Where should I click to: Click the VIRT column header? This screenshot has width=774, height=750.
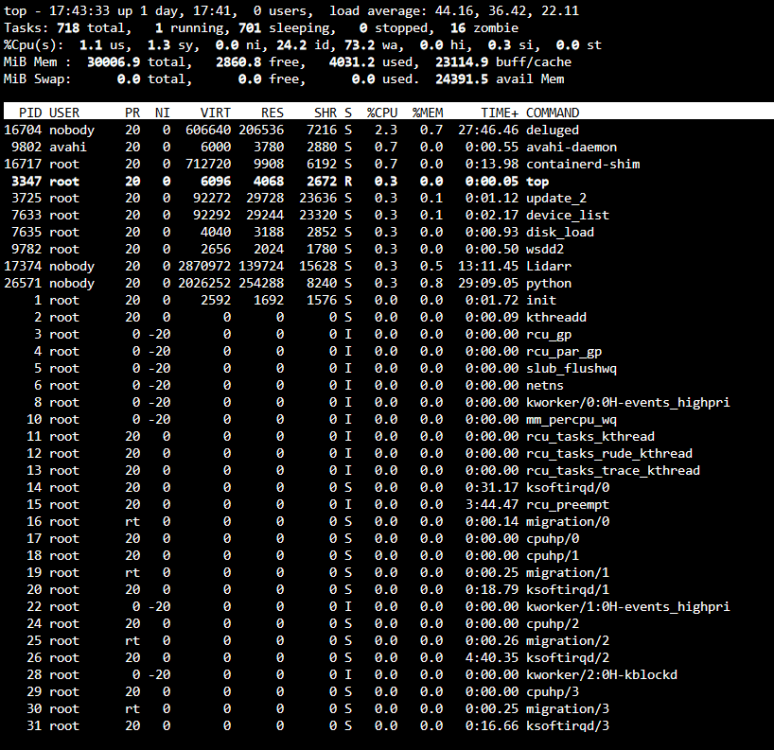[x=215, y=113]
